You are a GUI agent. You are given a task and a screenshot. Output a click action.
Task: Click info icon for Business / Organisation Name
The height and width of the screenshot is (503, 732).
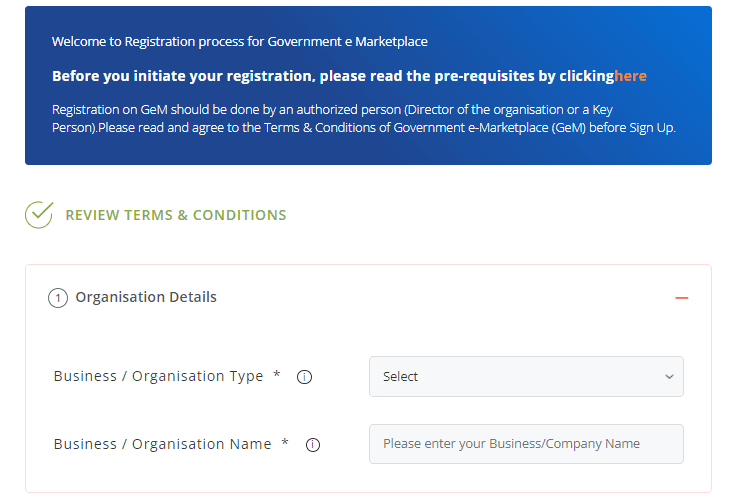coord(313,445)
